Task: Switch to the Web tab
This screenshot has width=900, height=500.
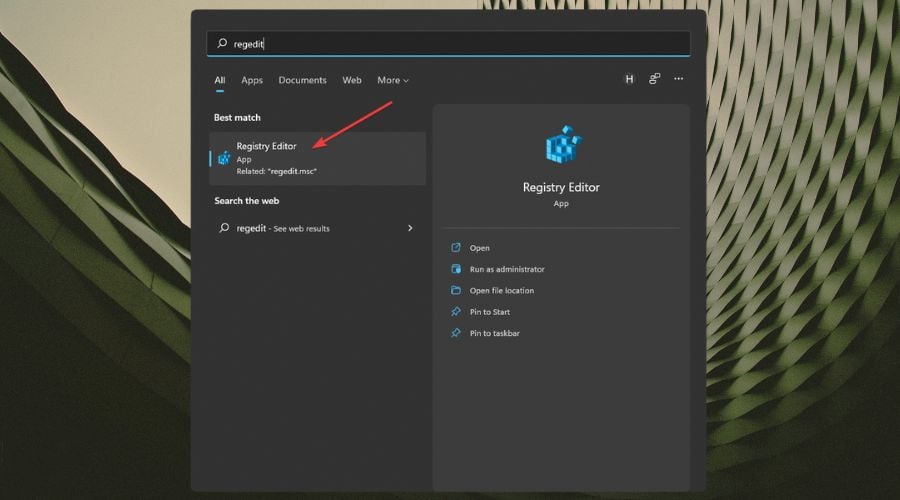Action: coord(352,80)
